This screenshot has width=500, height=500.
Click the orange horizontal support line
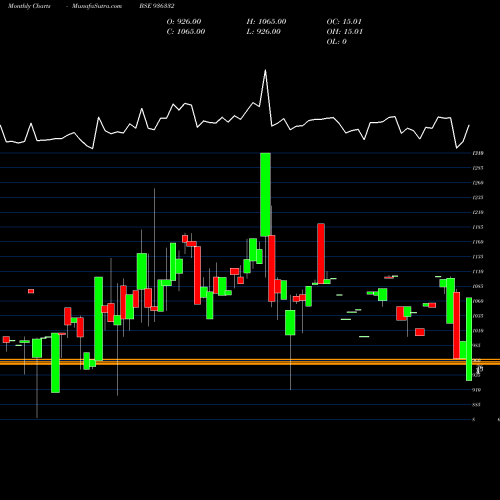(250, 362)
